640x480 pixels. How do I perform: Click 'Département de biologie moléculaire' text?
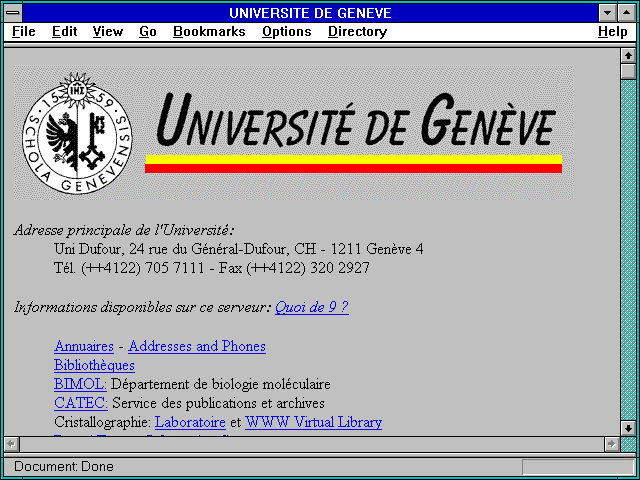pyautogui.click(x=220, y=384)
